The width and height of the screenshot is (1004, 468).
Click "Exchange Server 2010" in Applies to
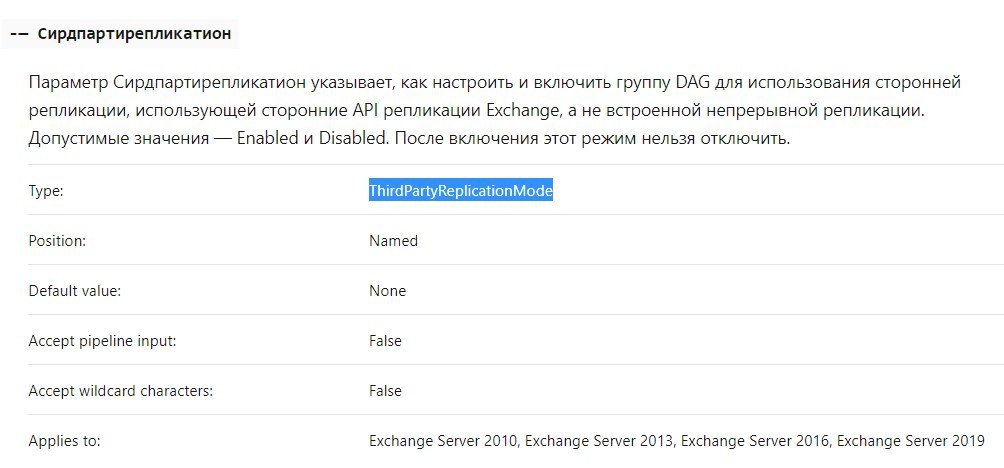[442, 441]
